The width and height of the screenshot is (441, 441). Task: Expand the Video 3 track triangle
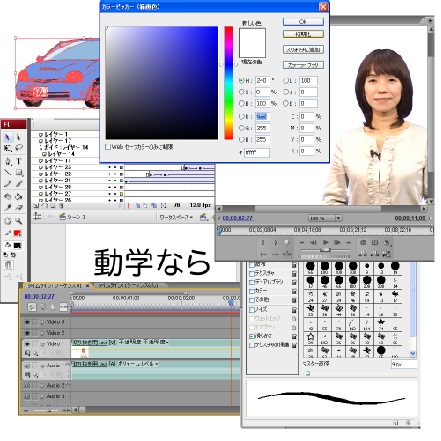coord(42,333)
